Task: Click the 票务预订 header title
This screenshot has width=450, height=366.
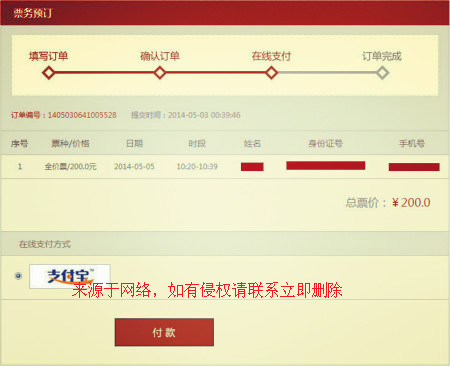Action: click(33, 13)
